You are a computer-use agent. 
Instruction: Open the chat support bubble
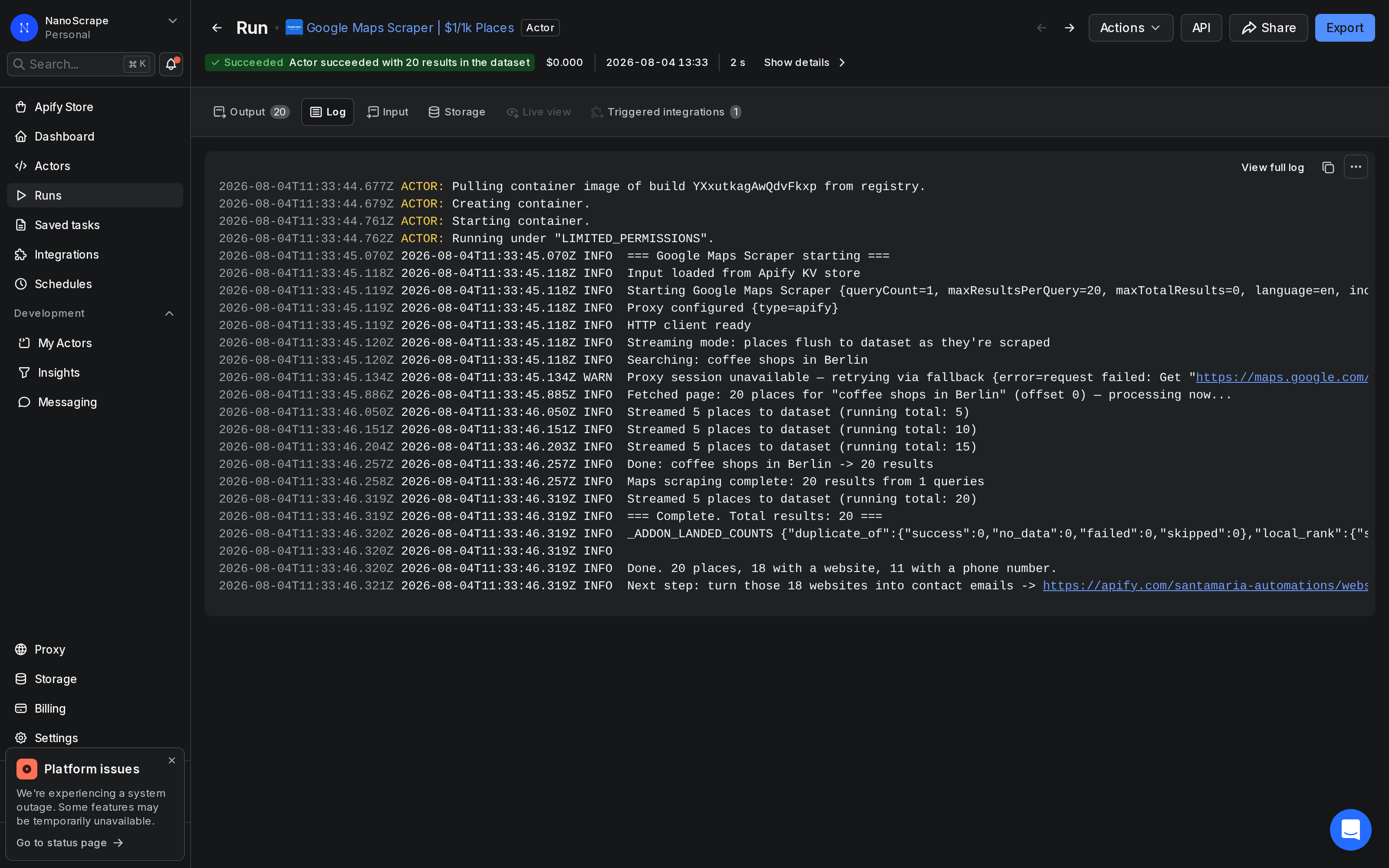[x=1350, y=829]
